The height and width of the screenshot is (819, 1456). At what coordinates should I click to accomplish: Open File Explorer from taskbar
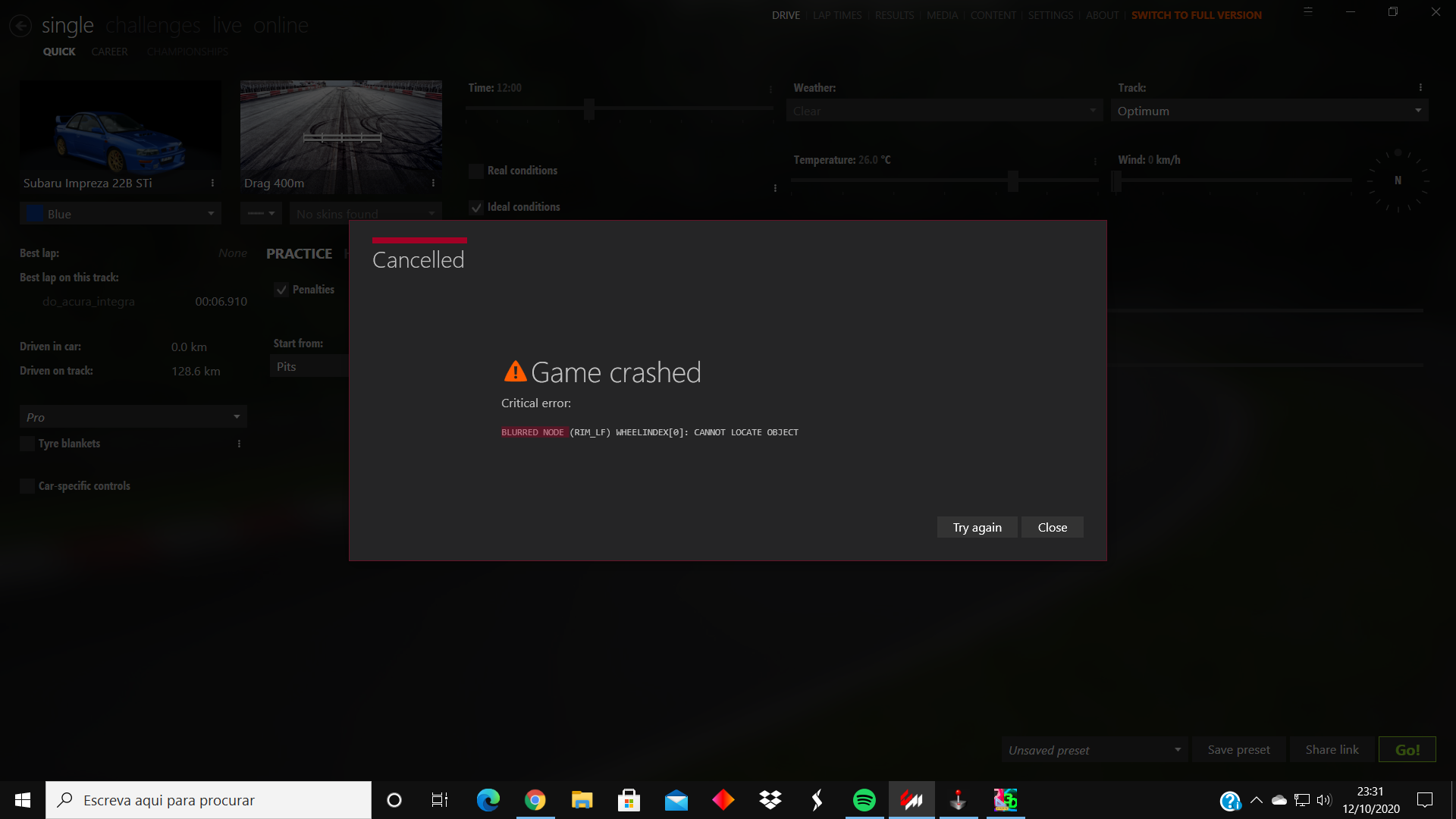click(x=582, y=800)
